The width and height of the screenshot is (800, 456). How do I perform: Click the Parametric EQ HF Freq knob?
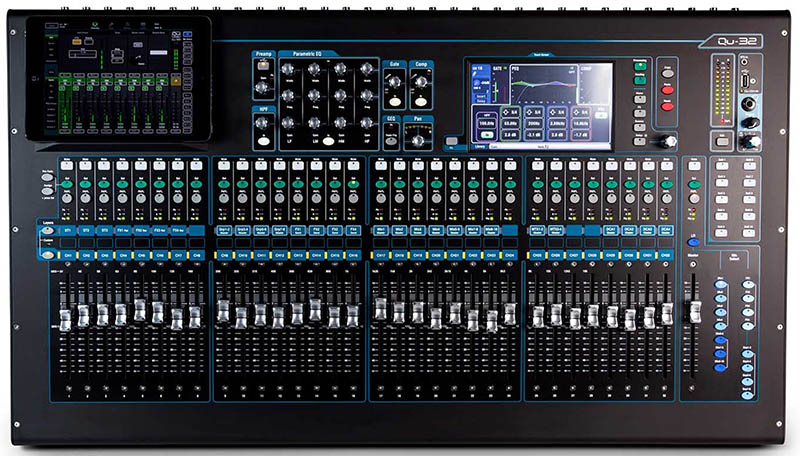click(x=366, y=95)
